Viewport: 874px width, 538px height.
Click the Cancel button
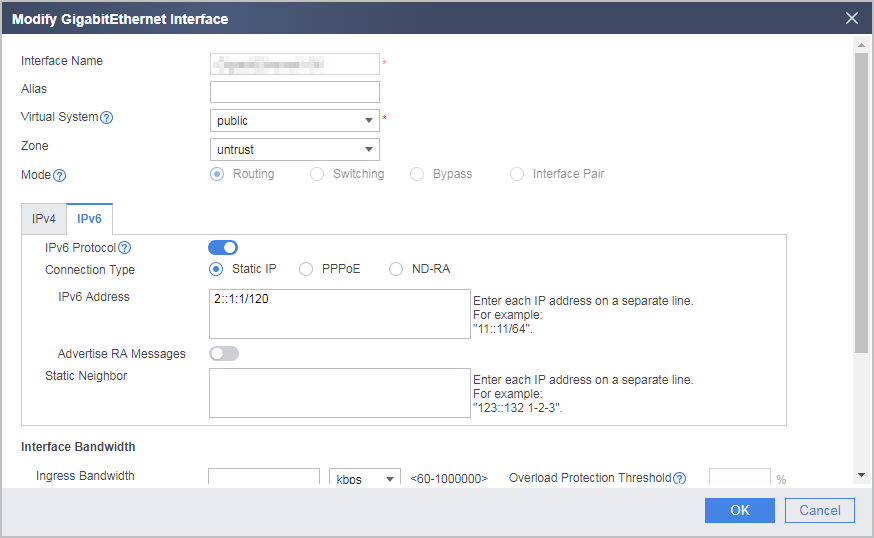[x=819, y=510]
